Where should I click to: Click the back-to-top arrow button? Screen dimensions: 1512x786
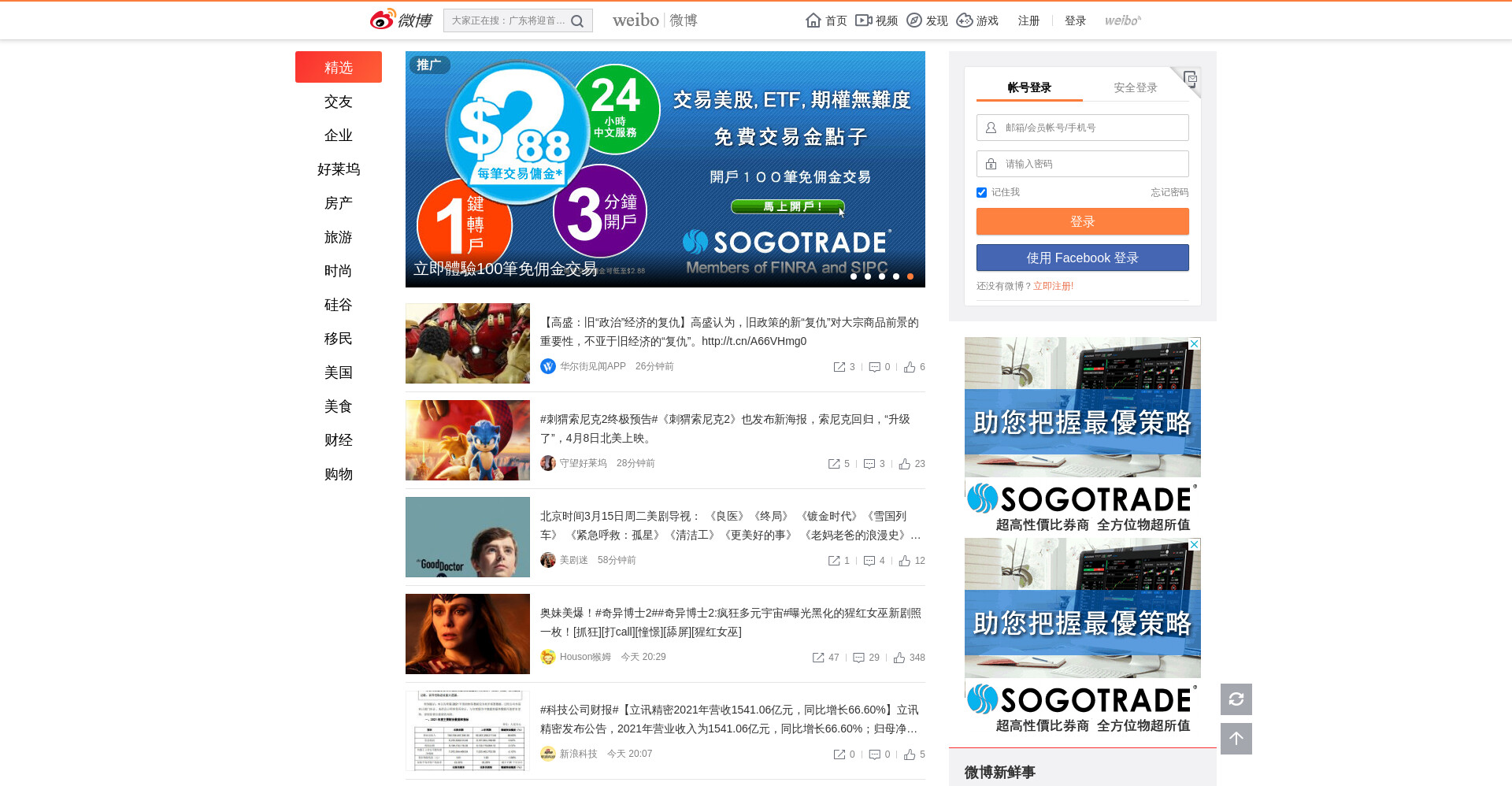coord(1236,739)
